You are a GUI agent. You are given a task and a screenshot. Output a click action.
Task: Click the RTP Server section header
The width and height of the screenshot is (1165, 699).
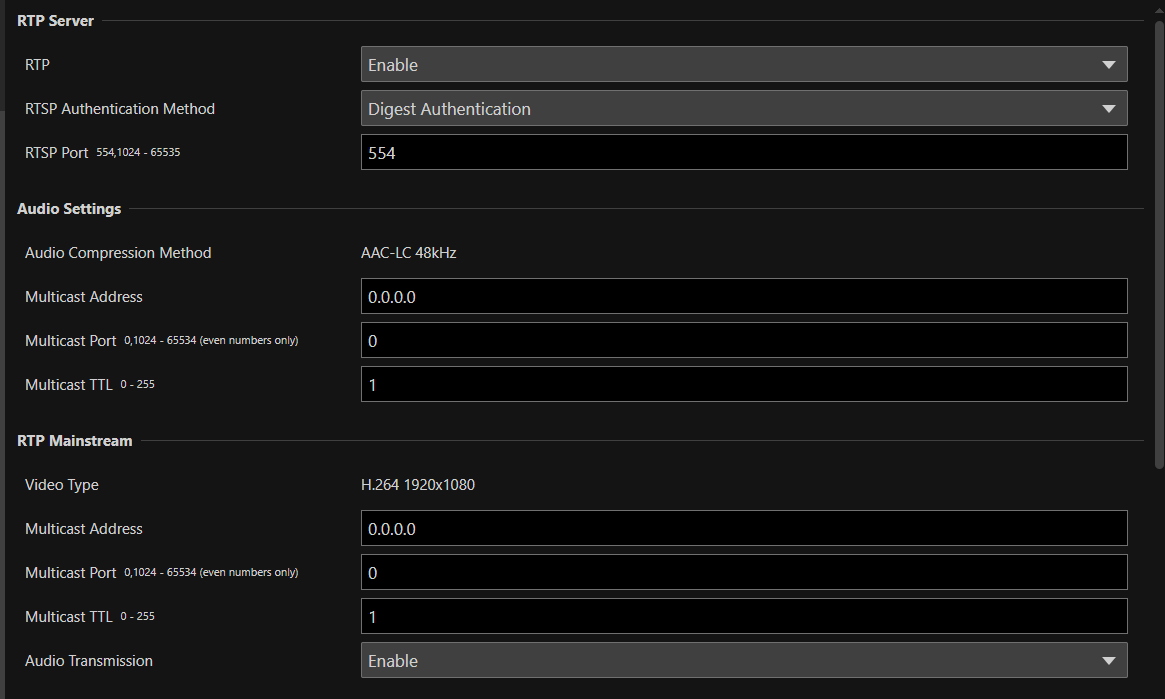coord(55,20)
